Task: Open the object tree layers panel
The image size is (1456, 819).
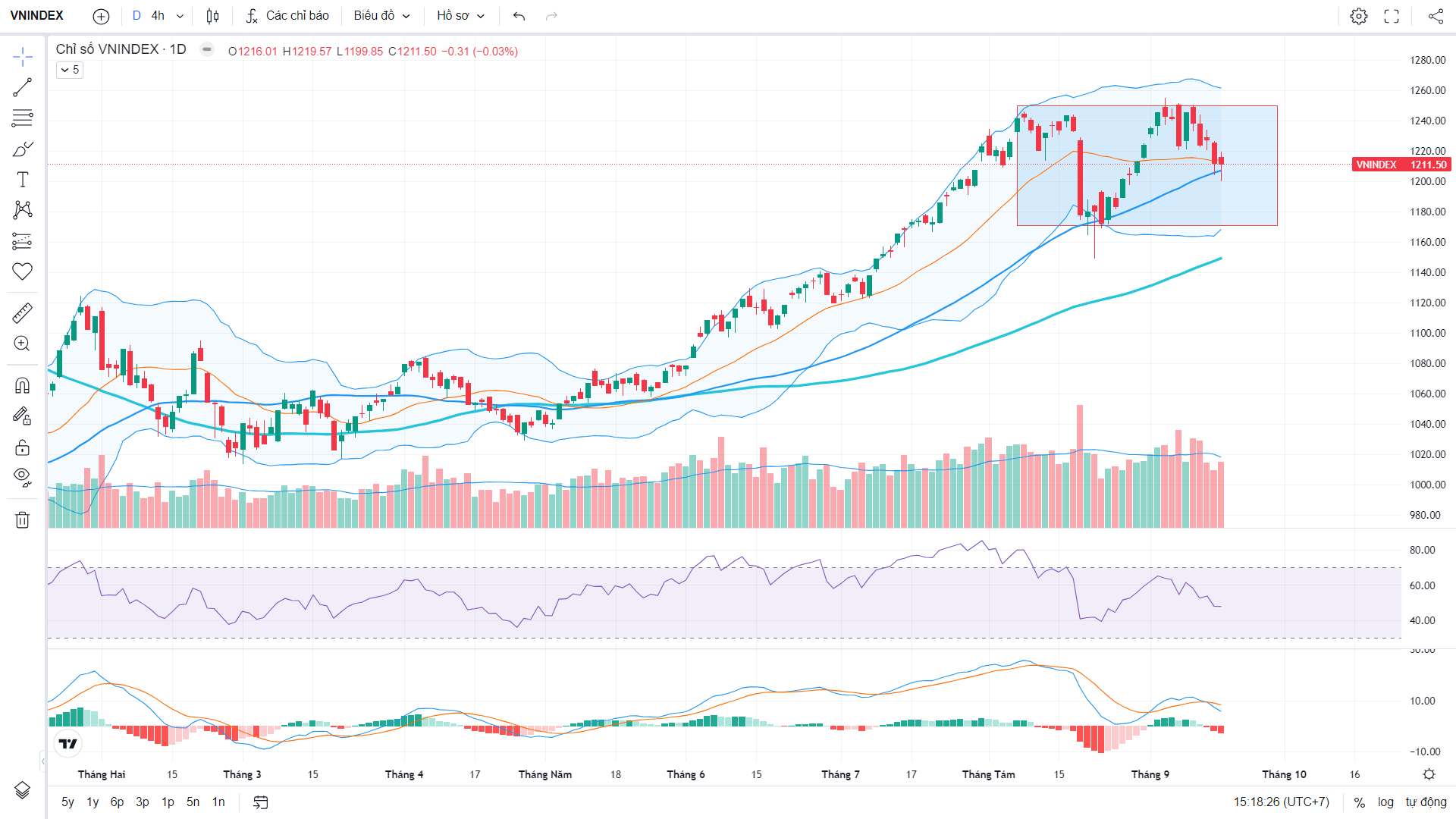Action: tap(23, 790)
